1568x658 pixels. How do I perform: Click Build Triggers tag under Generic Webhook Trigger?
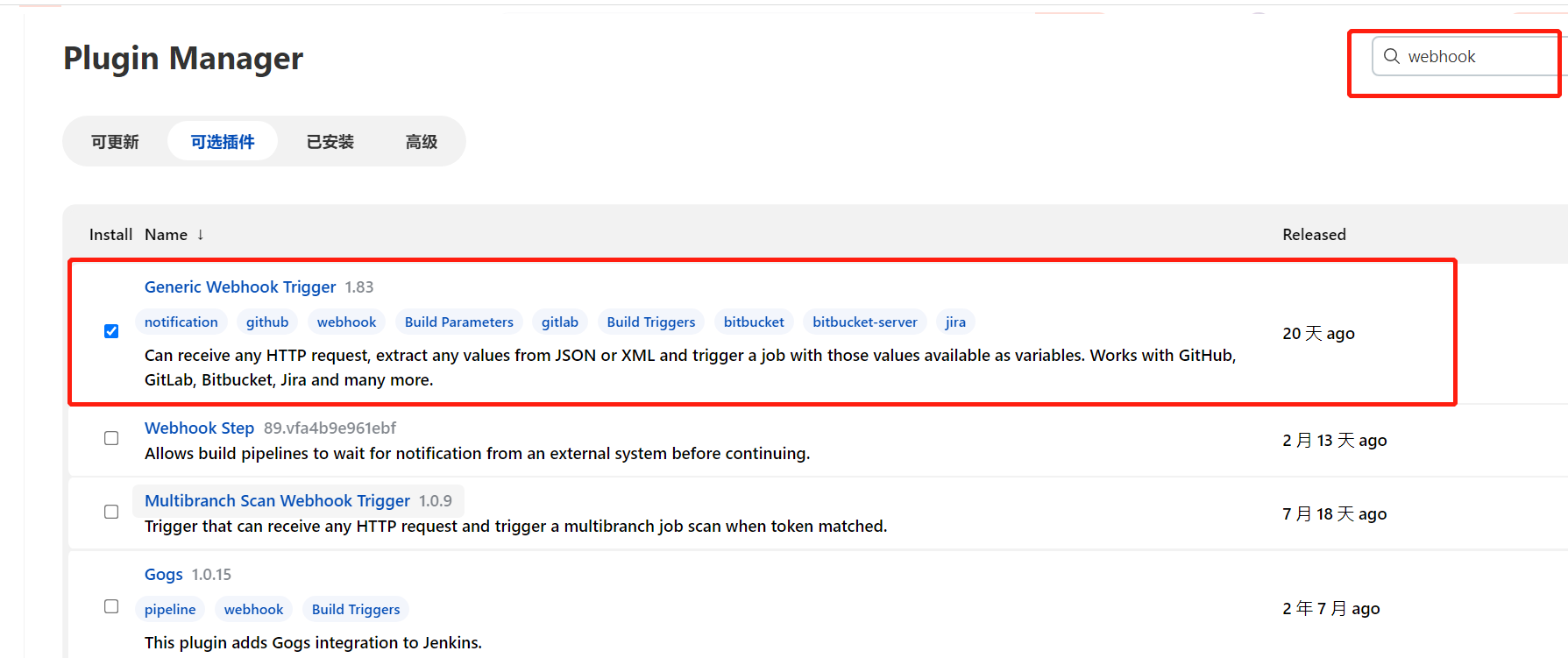(651, 322)
